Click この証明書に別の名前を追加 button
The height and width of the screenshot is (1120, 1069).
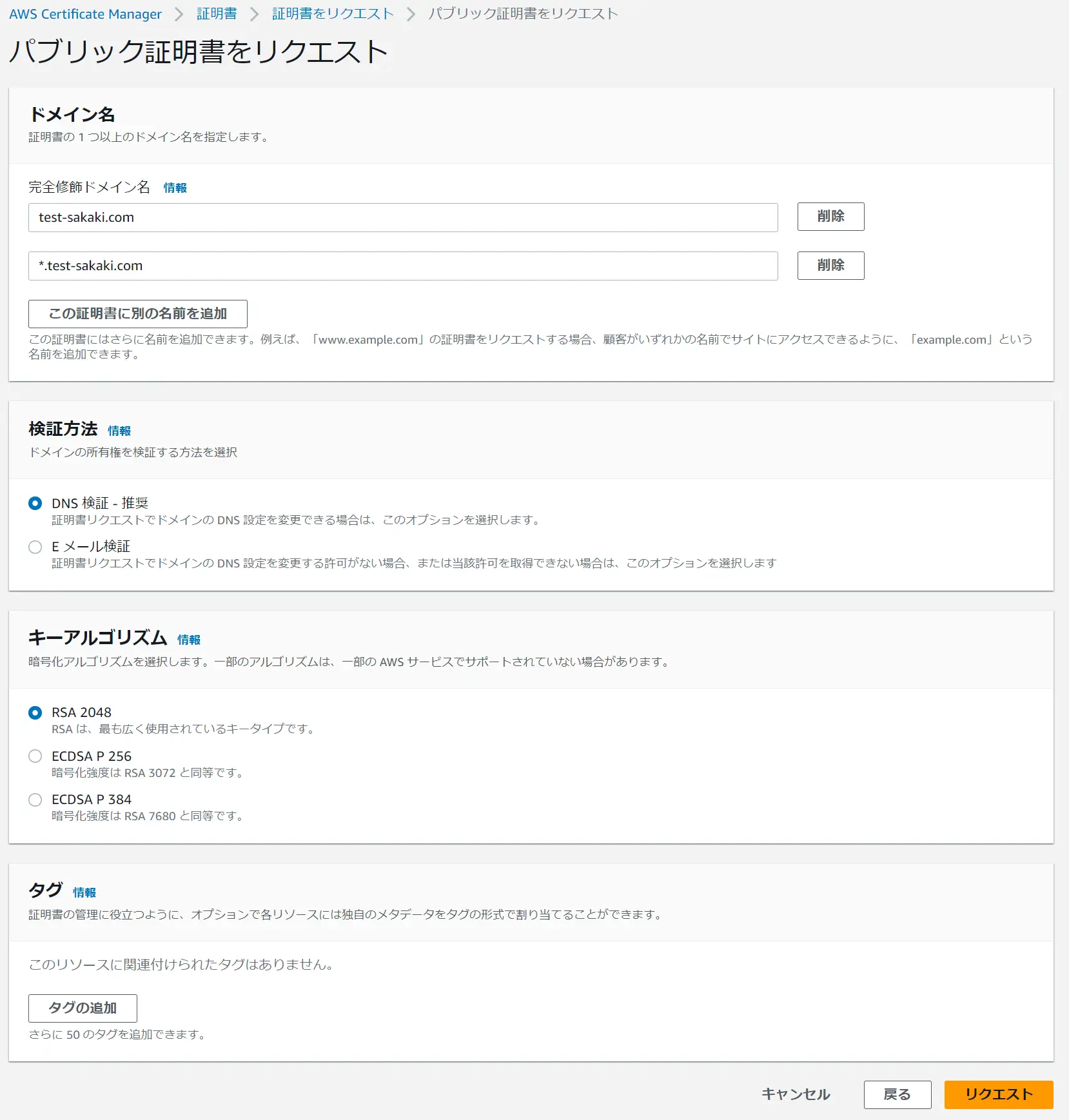[x=138, y=314]
